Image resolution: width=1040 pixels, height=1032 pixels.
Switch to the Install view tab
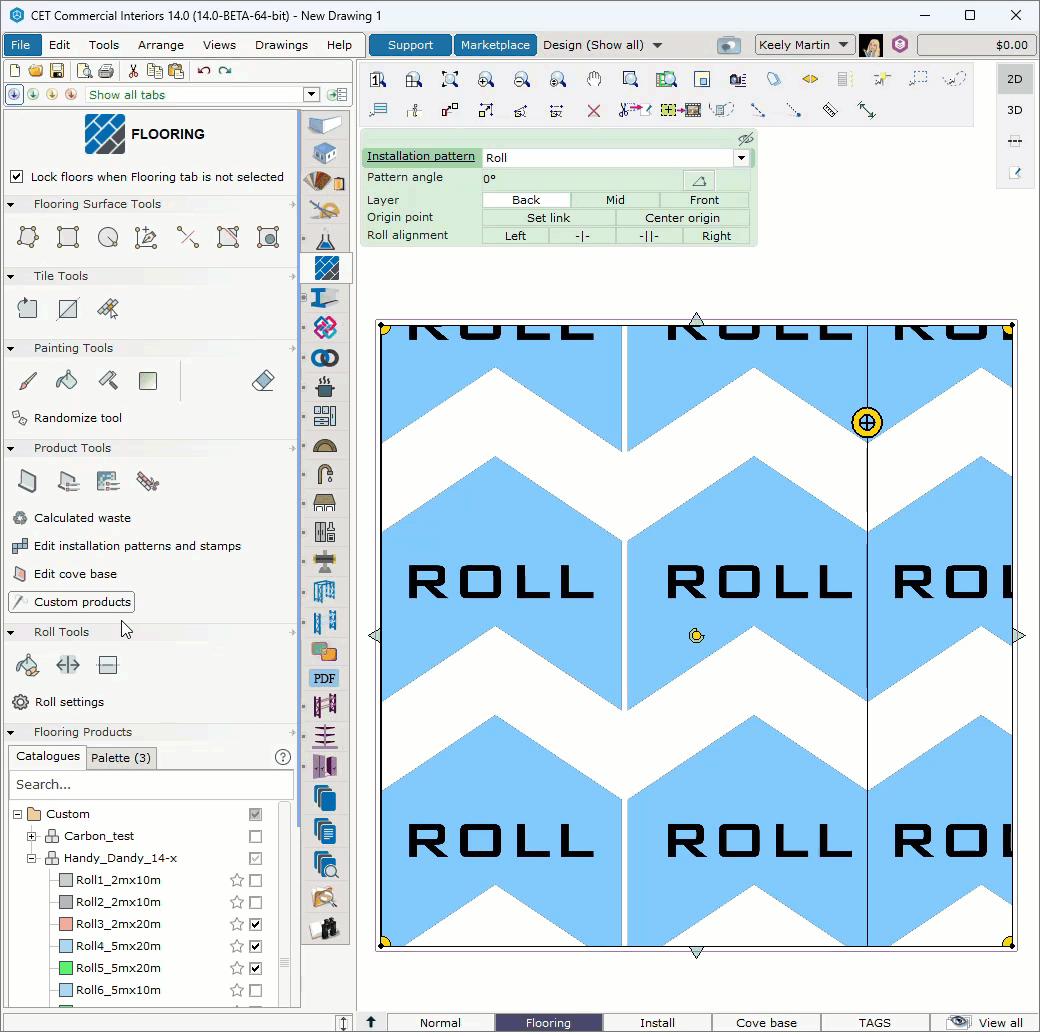pos(657,1023)
